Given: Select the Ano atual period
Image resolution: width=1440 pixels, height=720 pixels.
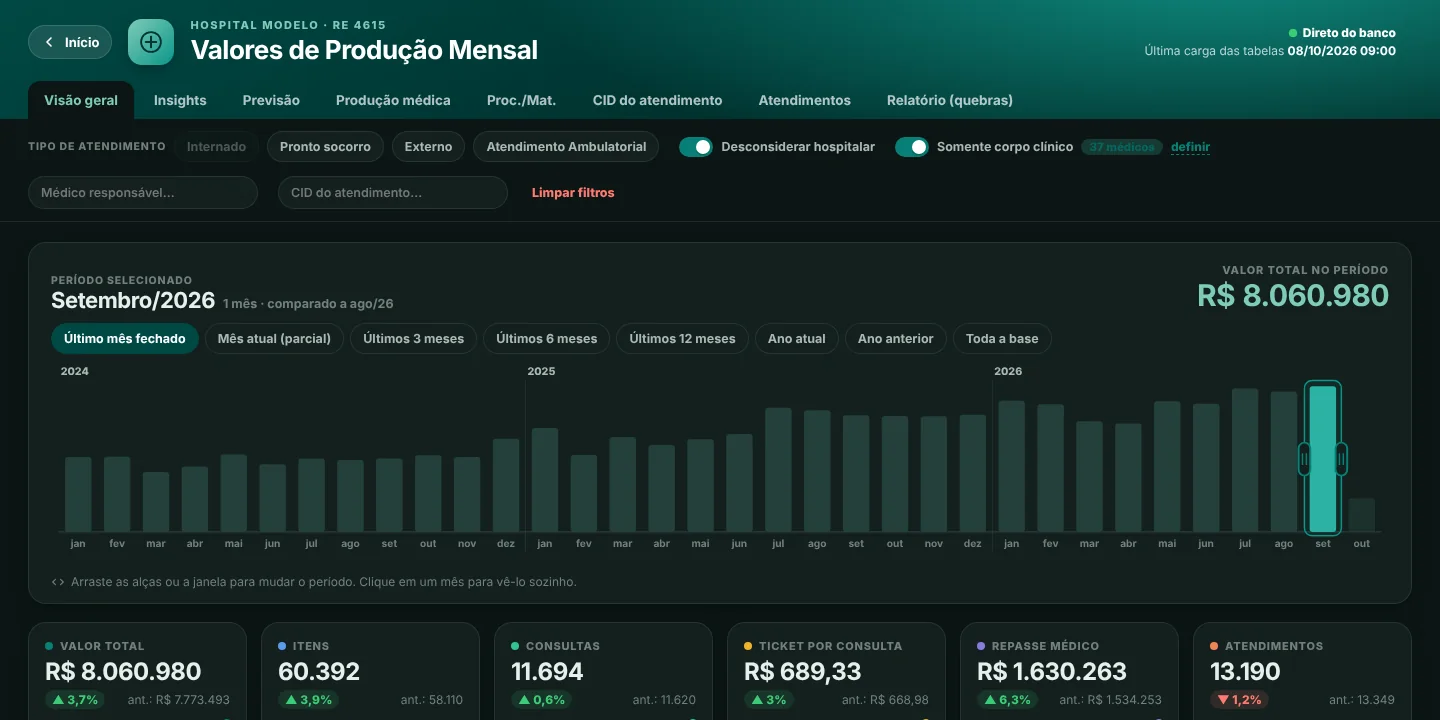Looking at the screenshot, I should coord(797,339).
